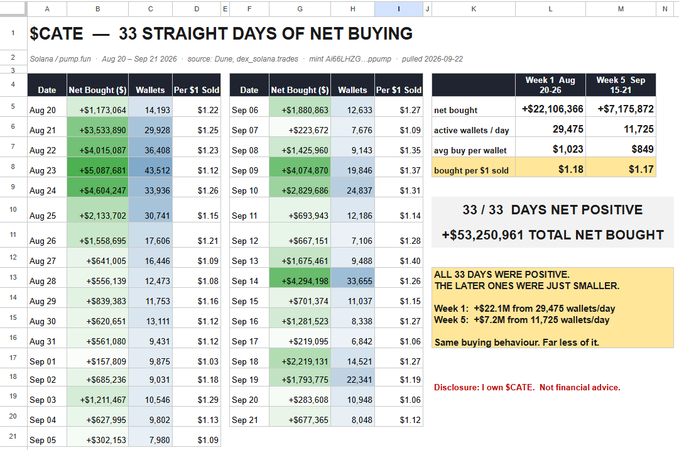Click the Sep 21 date cell
The width and height of the screenshot is (679, 450).
(249, 416)
